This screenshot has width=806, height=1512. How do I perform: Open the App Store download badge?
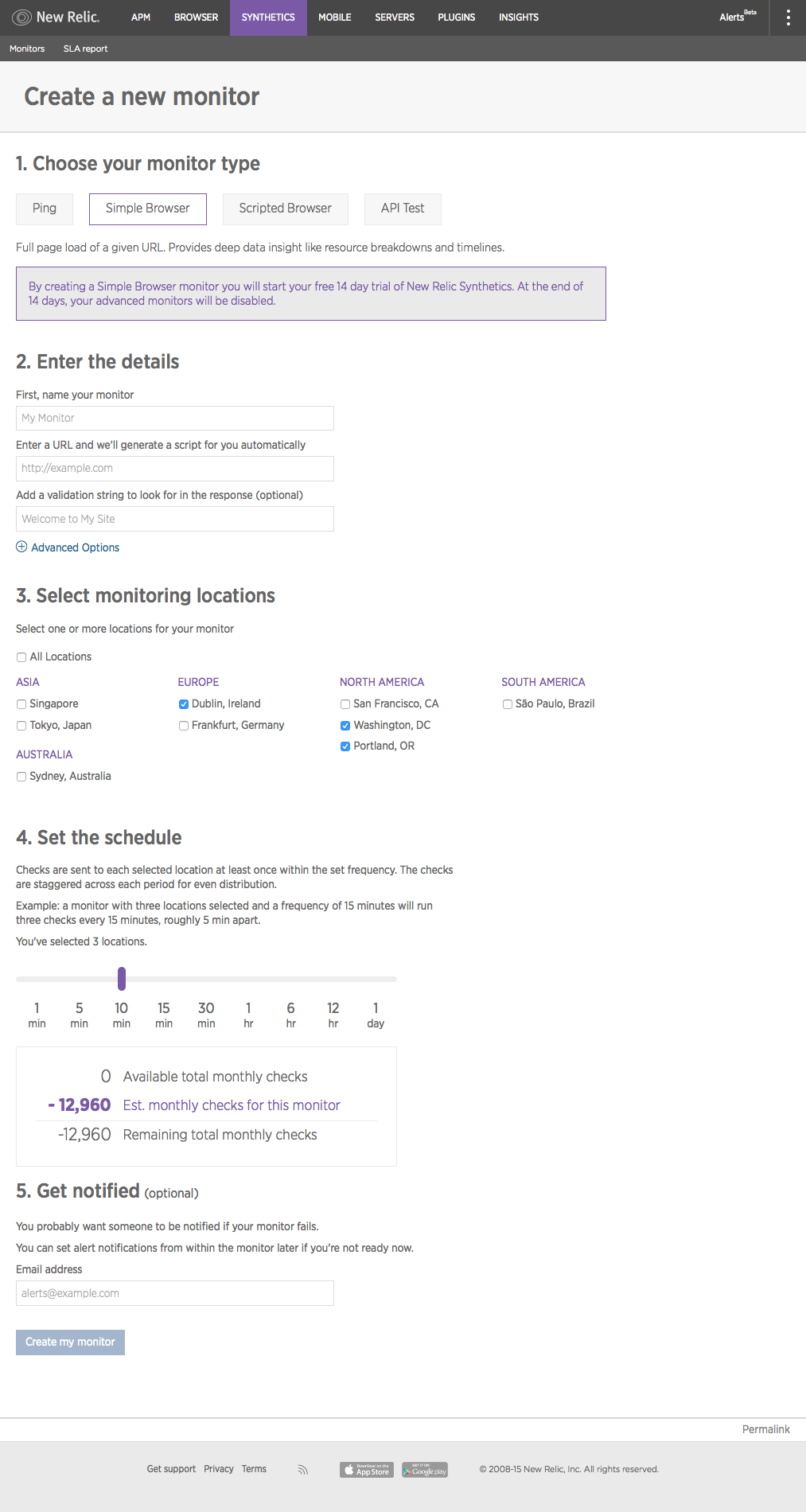pos(367,1470)
